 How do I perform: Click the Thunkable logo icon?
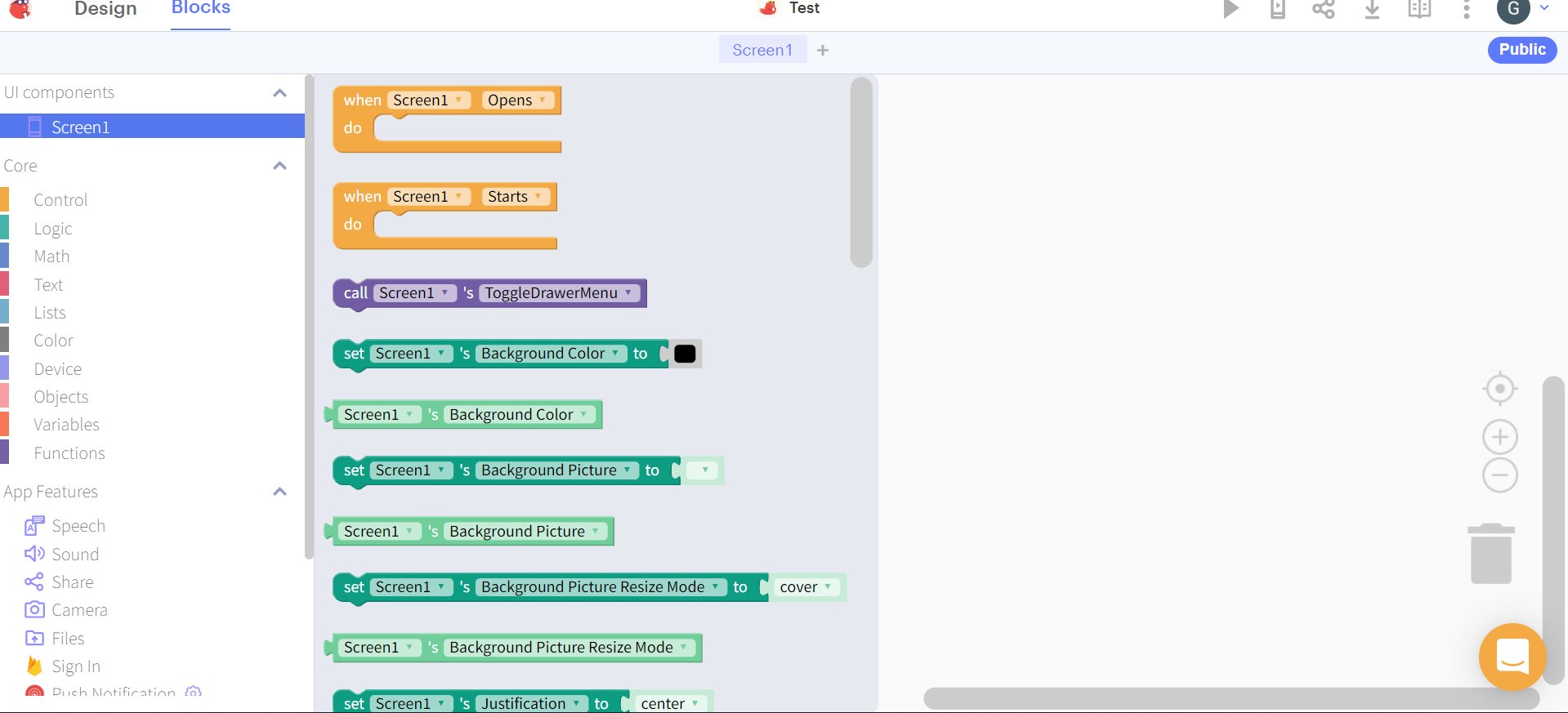20,8
